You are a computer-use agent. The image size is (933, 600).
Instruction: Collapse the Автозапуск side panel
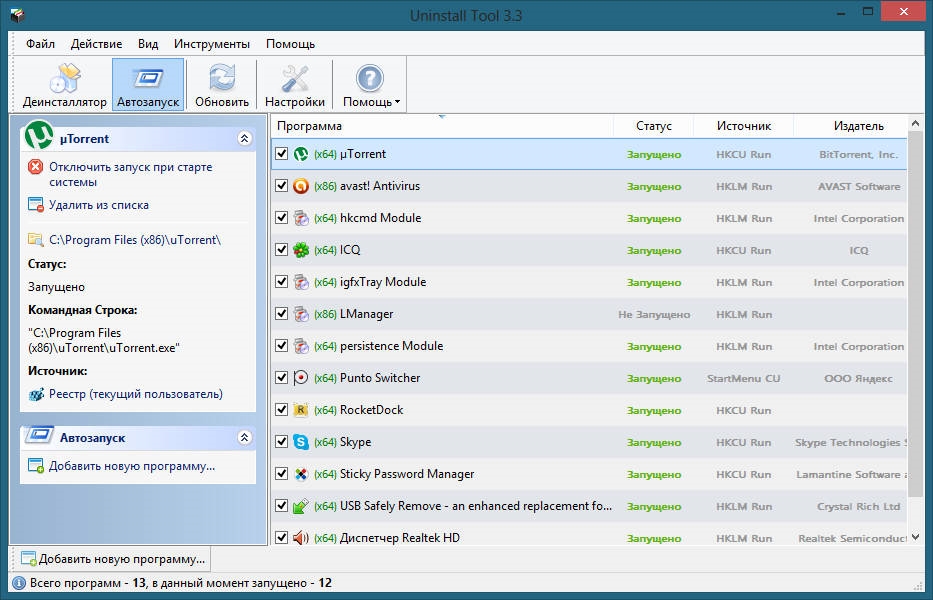click(x=245, y=438)
